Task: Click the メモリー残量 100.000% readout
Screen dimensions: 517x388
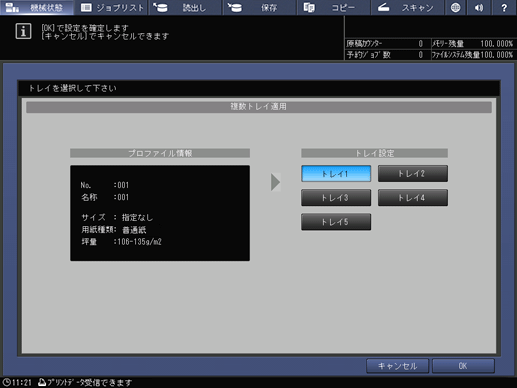Action: point(473,44)
